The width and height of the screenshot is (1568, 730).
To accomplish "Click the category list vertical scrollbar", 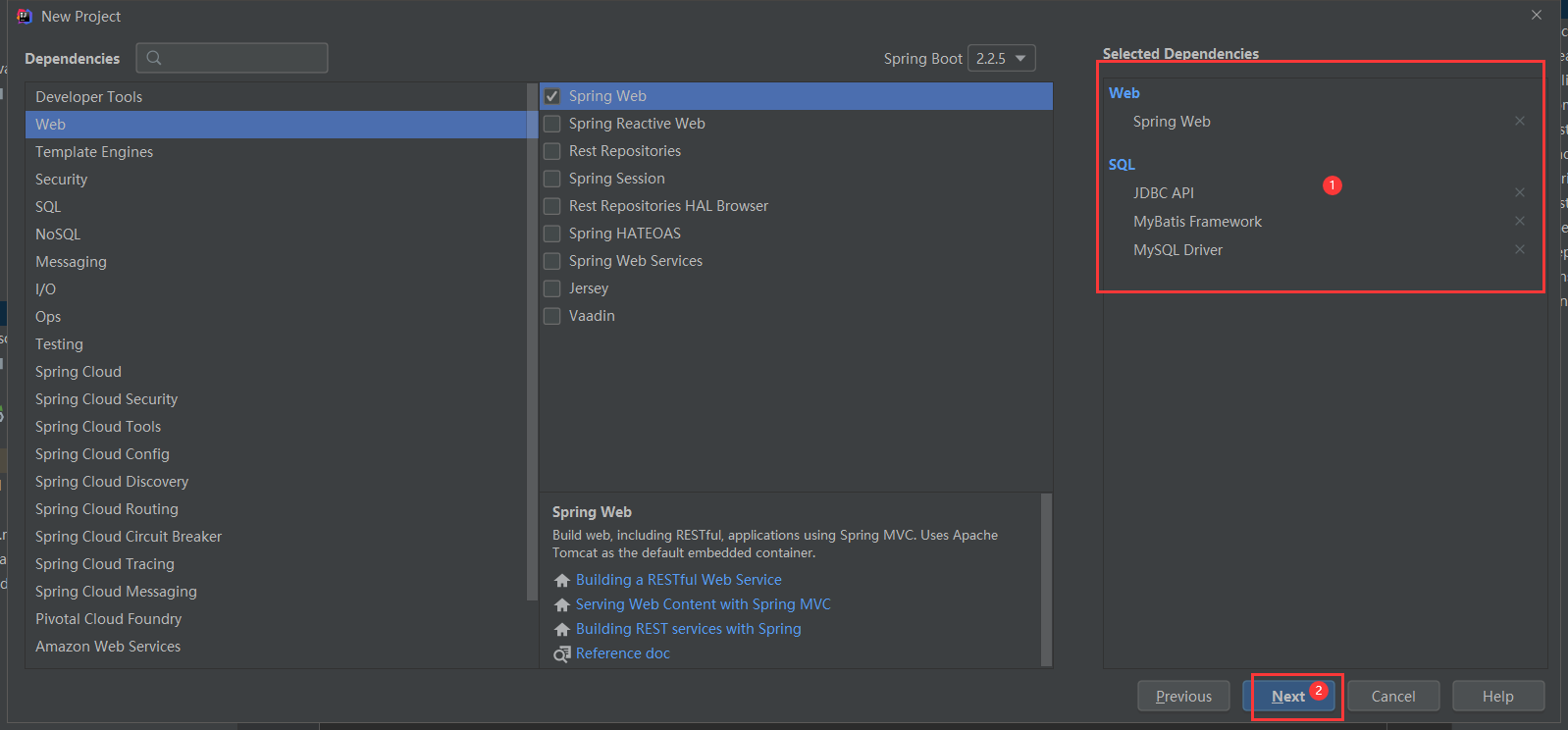I will click(533, 341).
